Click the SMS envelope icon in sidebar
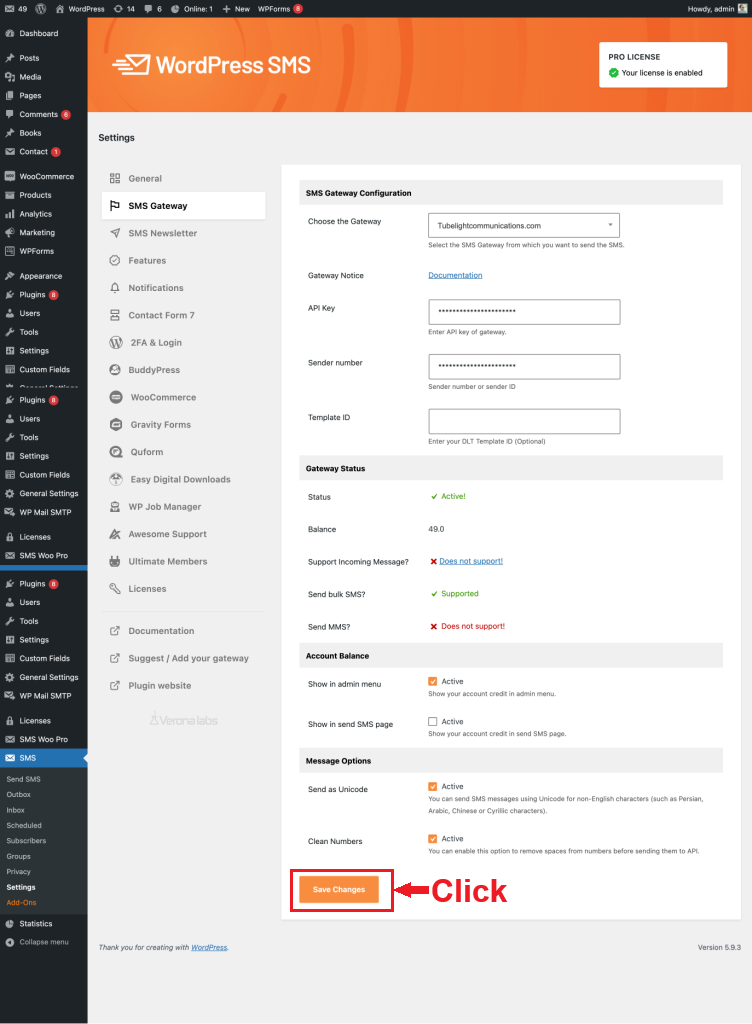The image size is (752, 1024). pos(10,758)
